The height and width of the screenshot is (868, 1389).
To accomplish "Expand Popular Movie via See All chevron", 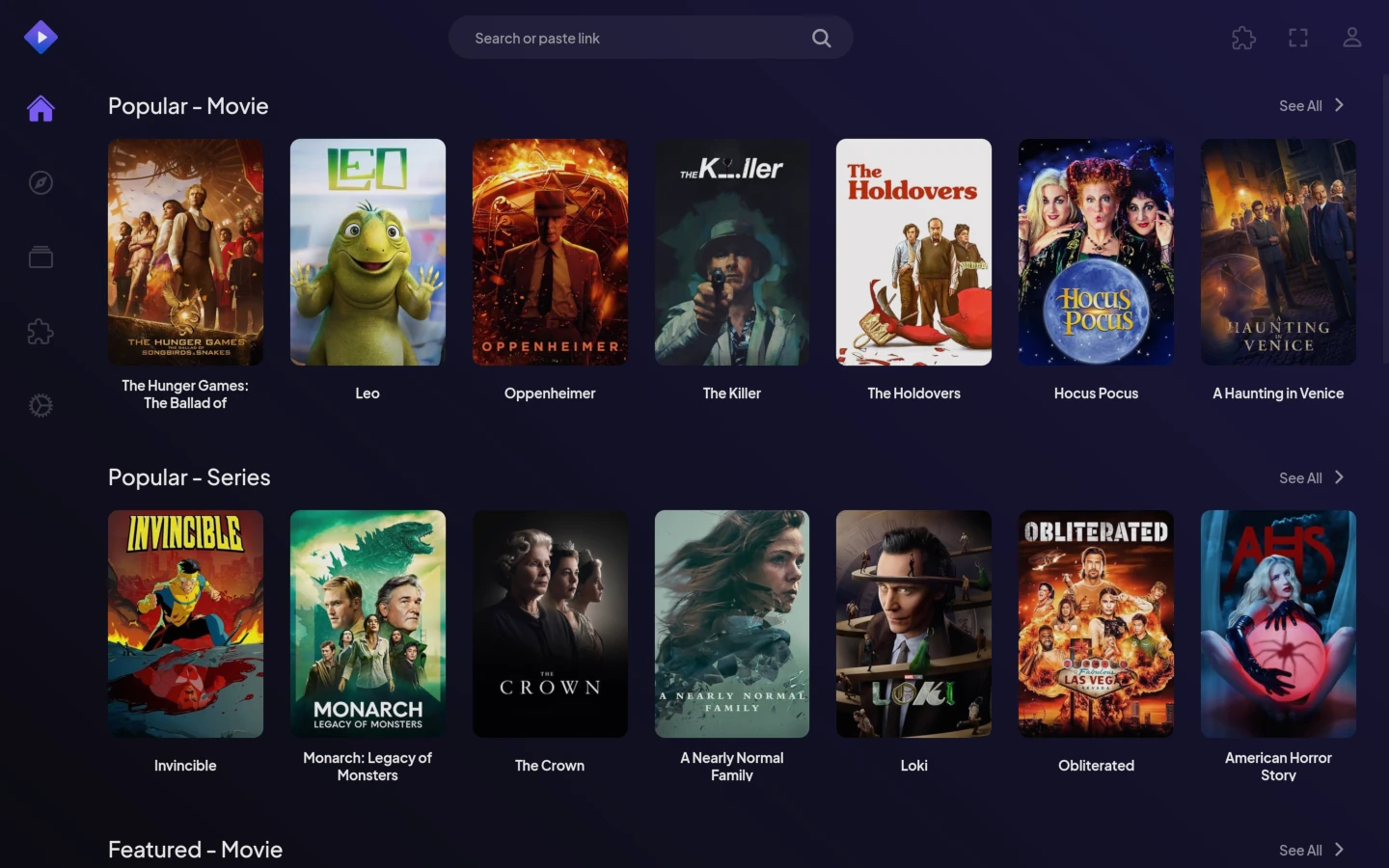I will 1339,105.
